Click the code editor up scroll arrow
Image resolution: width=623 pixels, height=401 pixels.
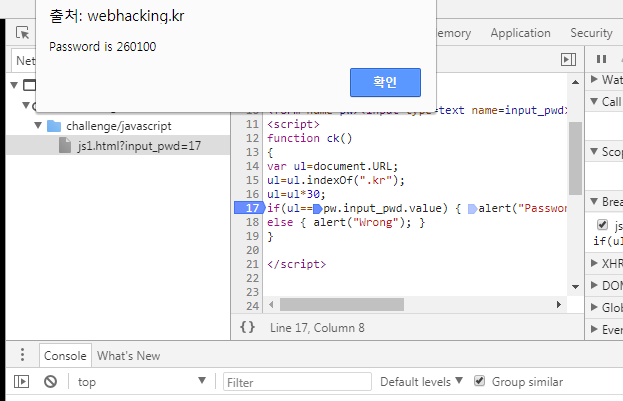click(x=575, y=82)
